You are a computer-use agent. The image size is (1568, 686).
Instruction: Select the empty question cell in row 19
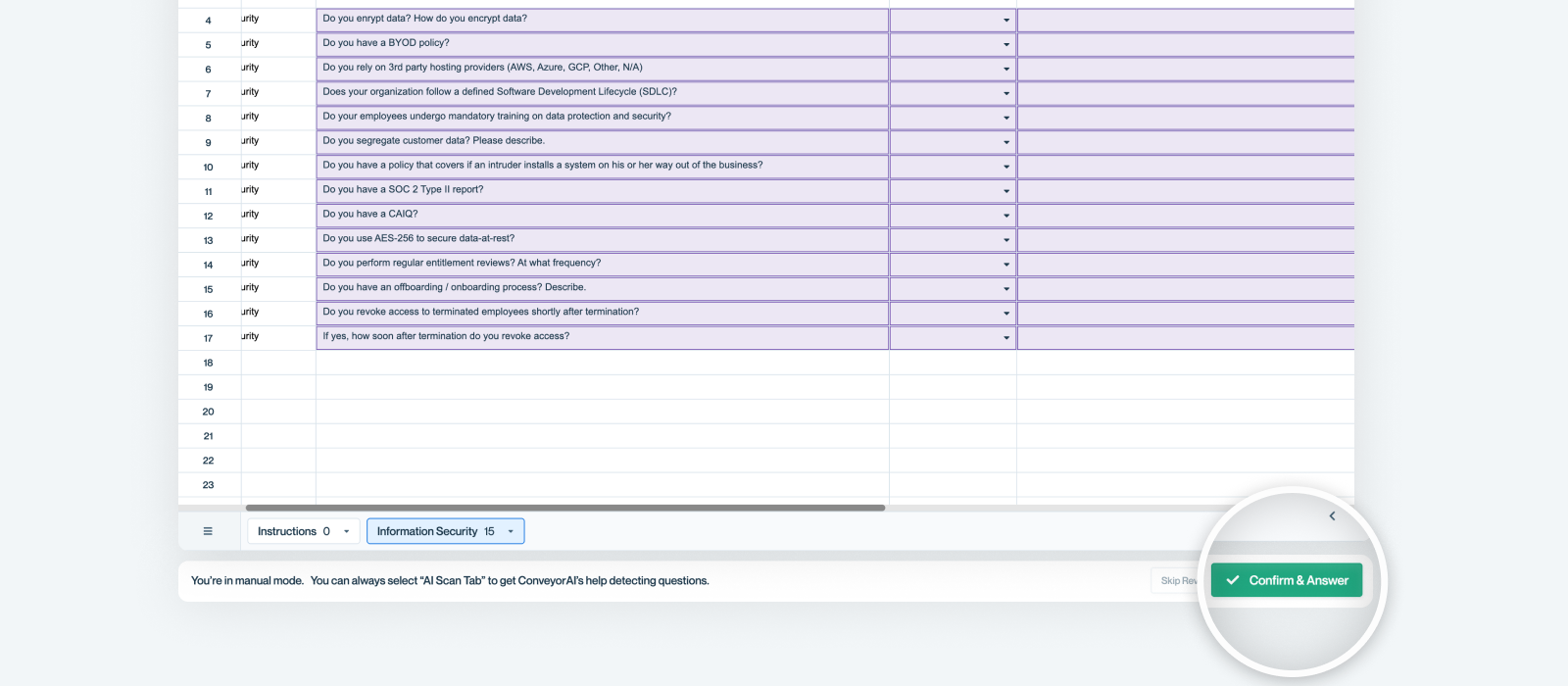coord(603,387)
